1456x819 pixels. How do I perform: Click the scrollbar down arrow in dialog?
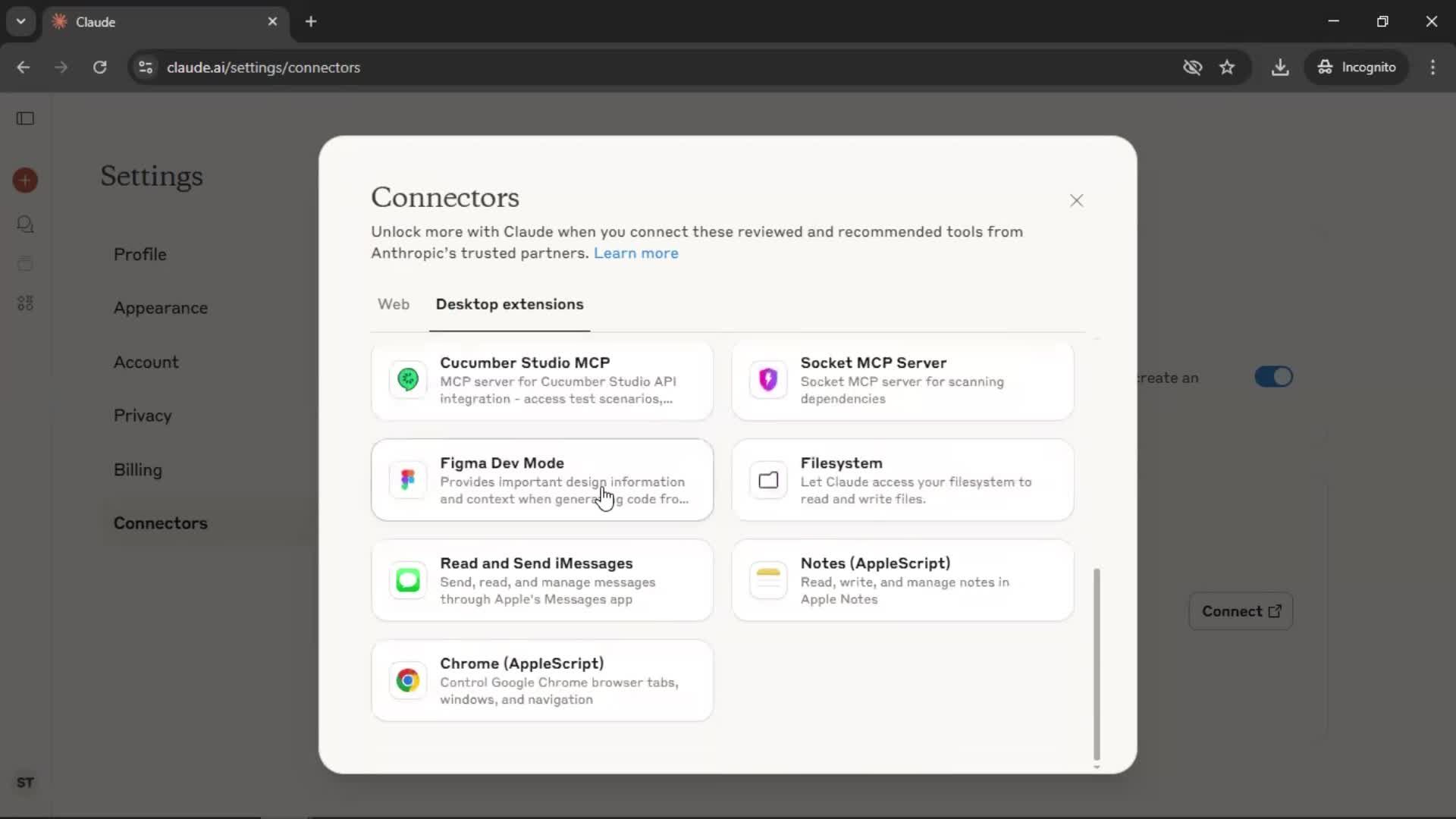coord(1097,767)
